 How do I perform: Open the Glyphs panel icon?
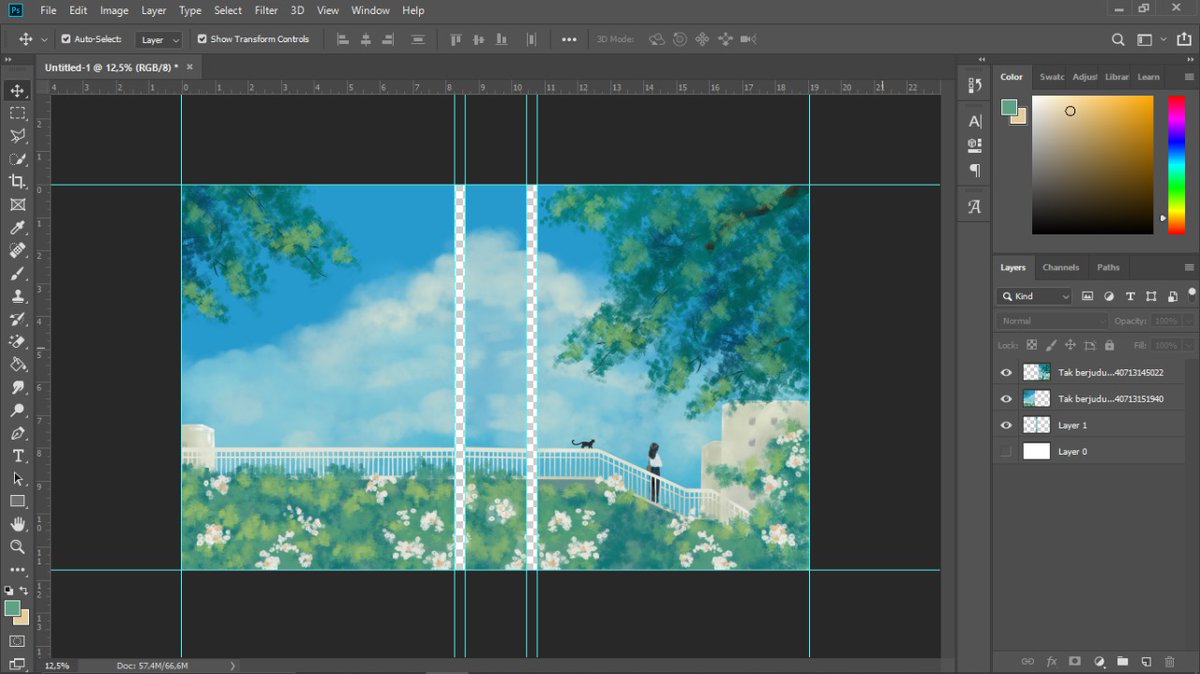(x=975, y=207)
